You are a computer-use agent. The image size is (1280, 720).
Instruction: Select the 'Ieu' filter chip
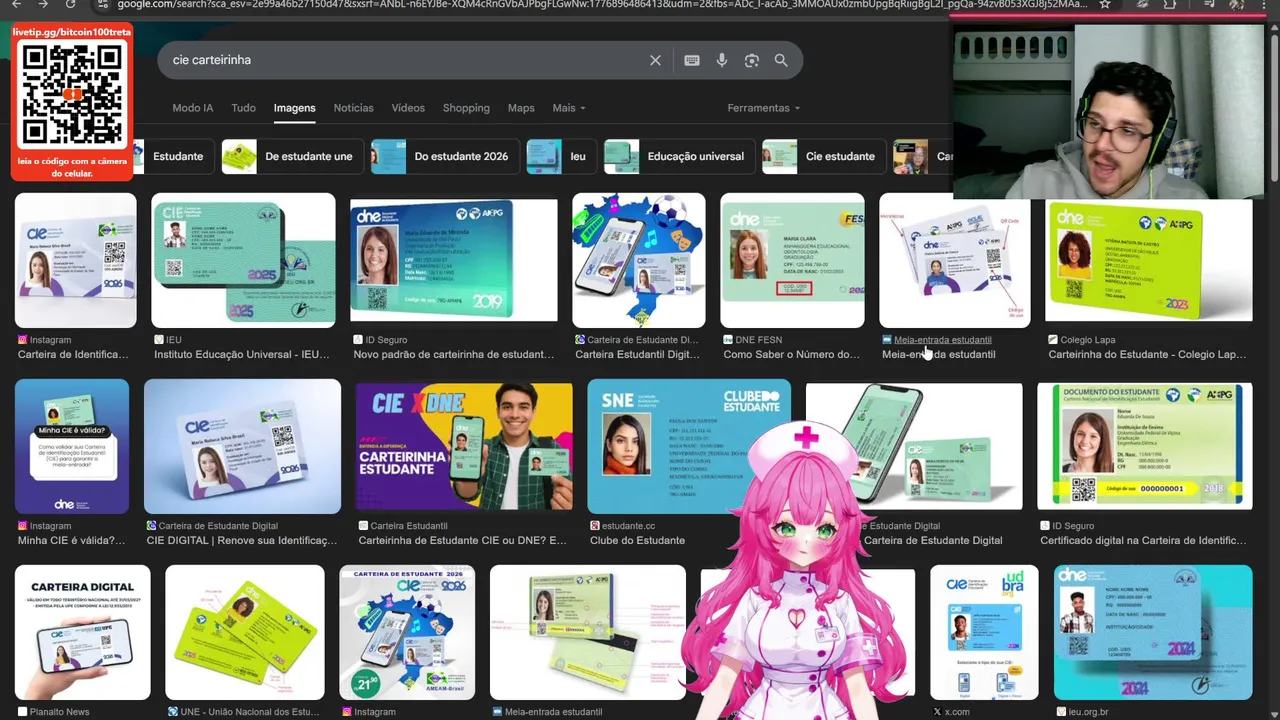[x=561, y=156]
